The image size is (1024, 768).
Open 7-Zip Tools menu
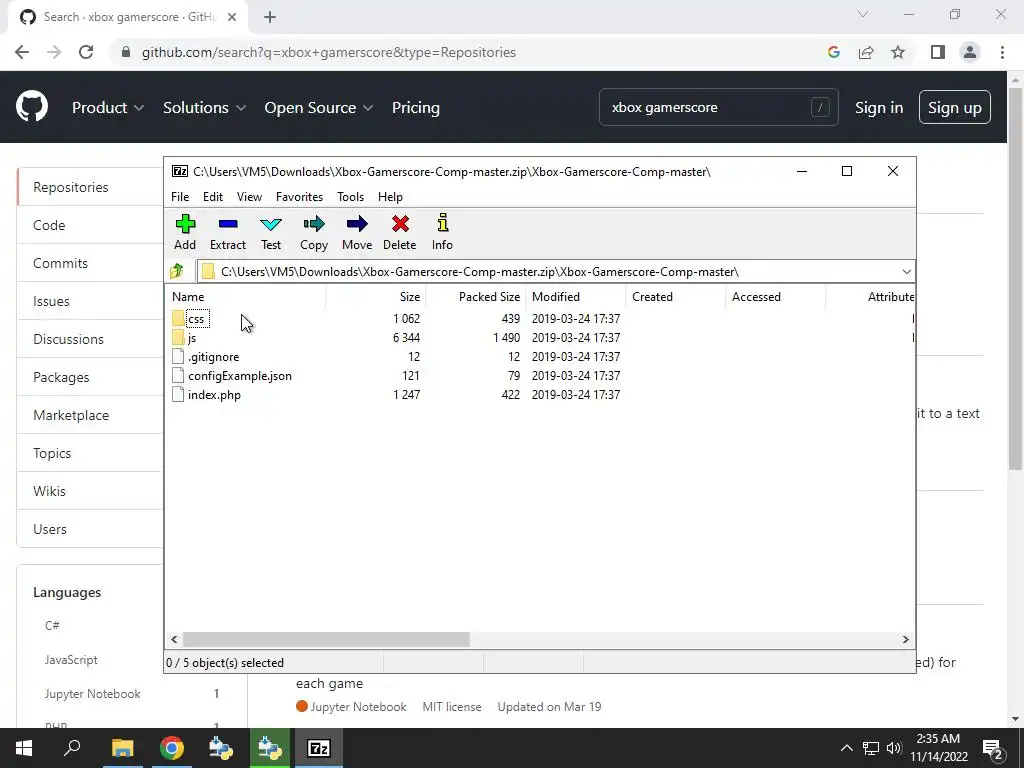click(350, 197)
